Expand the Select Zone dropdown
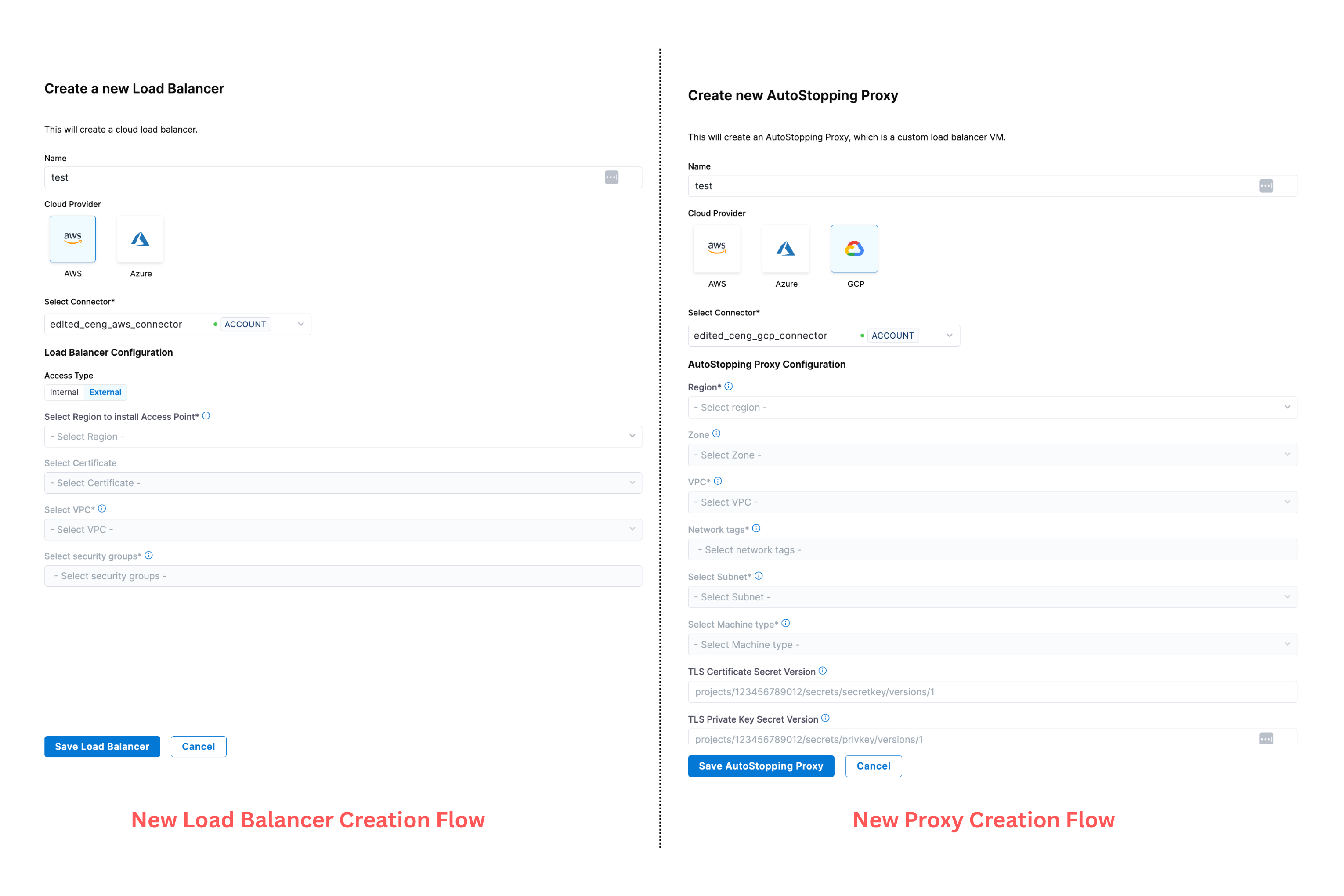This screenshot has height=896, width=1344. (x=992, y=455)
